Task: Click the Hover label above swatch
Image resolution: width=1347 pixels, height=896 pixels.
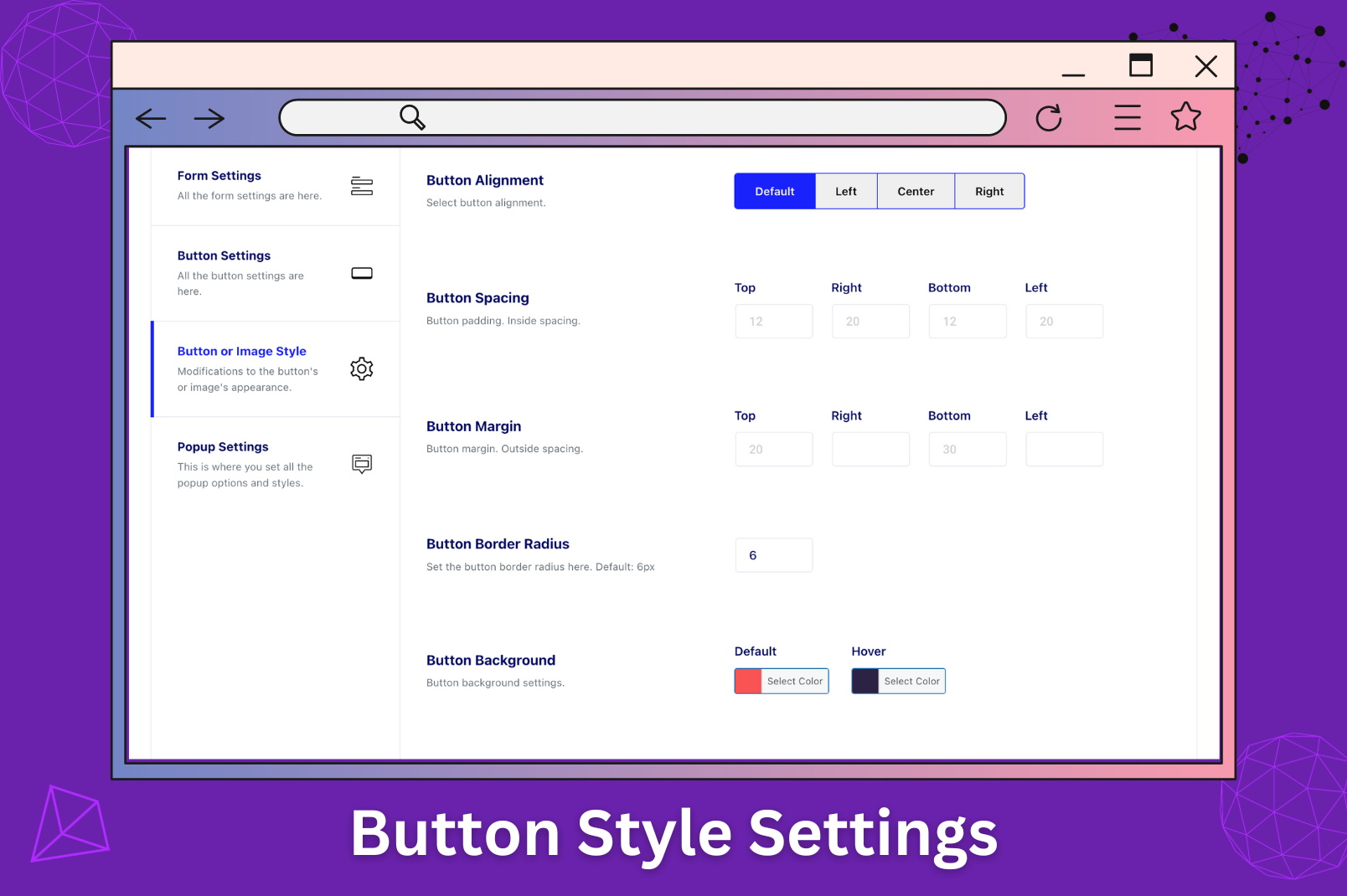Action: tap(869, 651)
